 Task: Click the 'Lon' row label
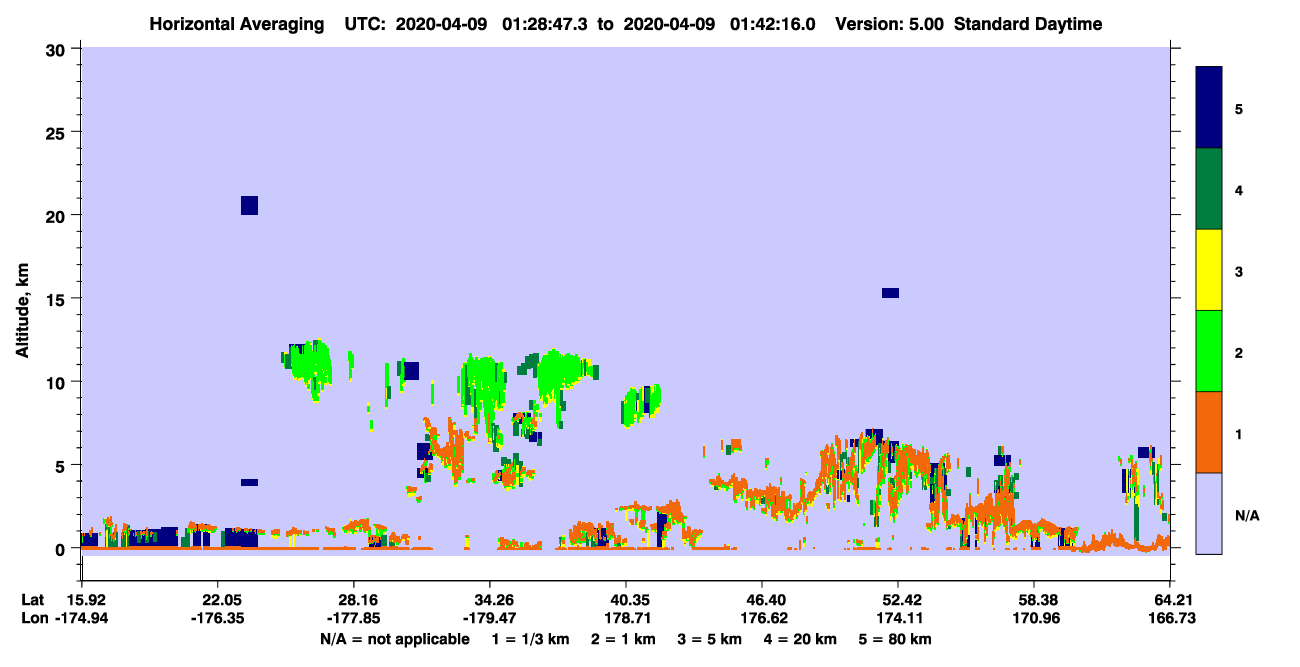click(34, 618)
